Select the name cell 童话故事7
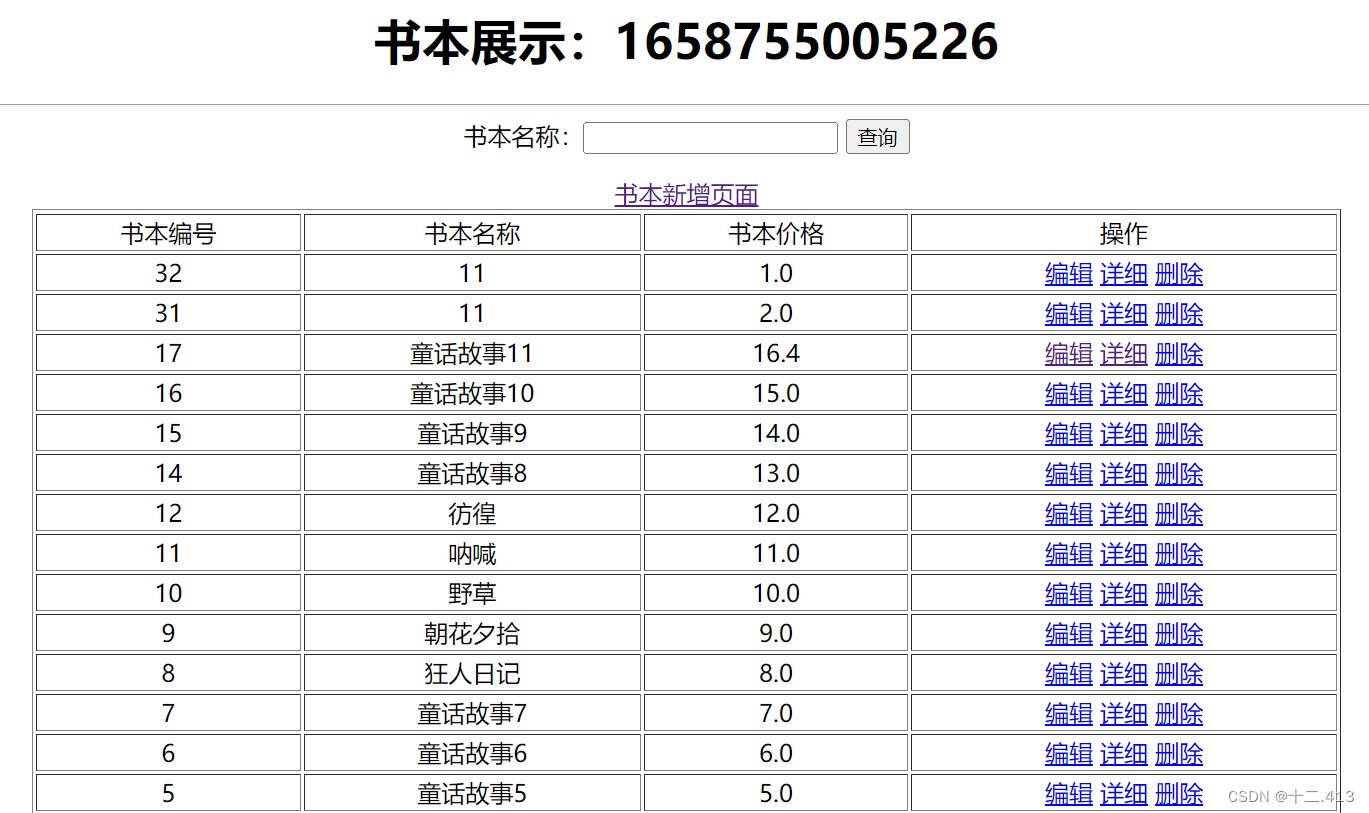Image resolution: width=1369 pixels, height=813 pixels. pos(472,713)
